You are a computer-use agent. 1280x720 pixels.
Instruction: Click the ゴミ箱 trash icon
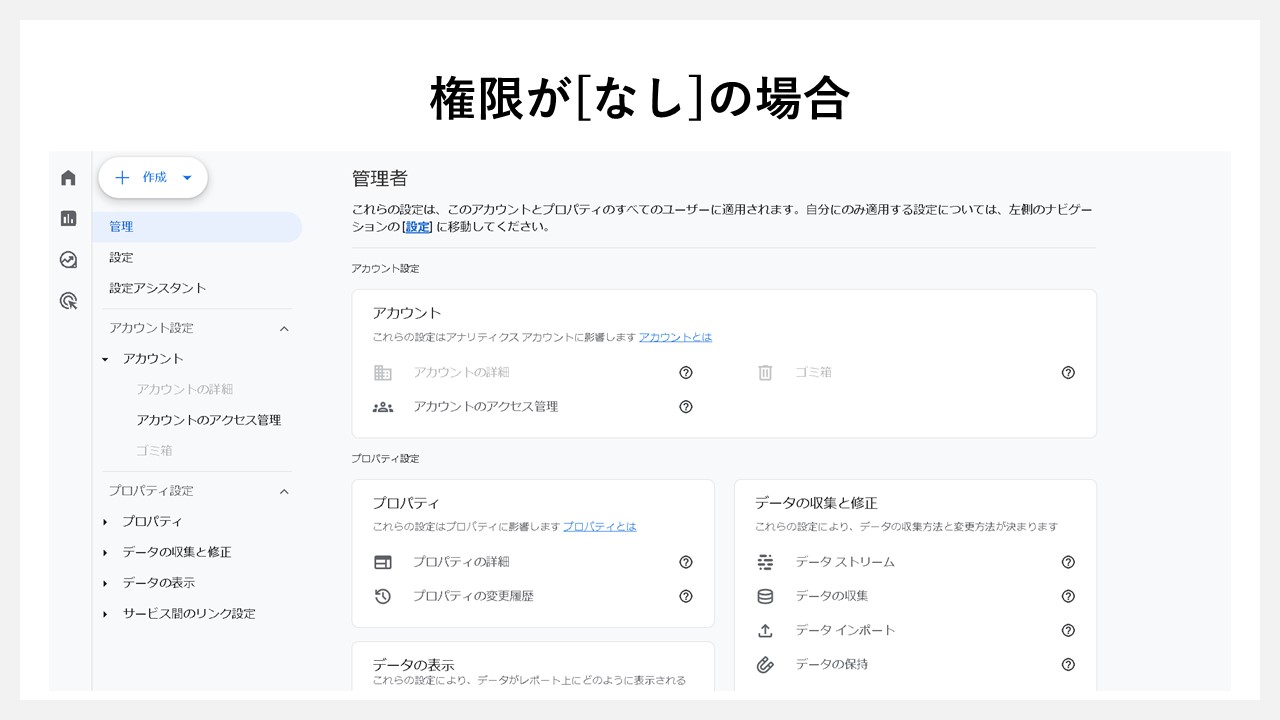765,372
